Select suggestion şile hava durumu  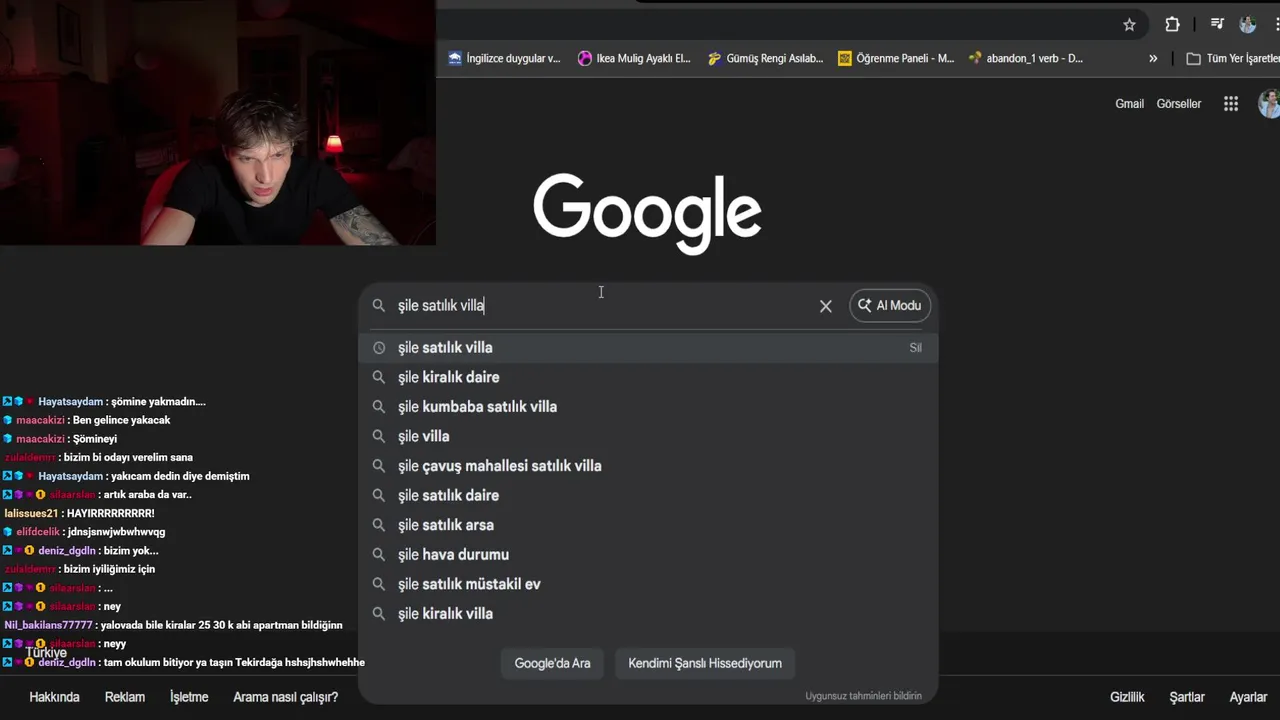[648, 554]
